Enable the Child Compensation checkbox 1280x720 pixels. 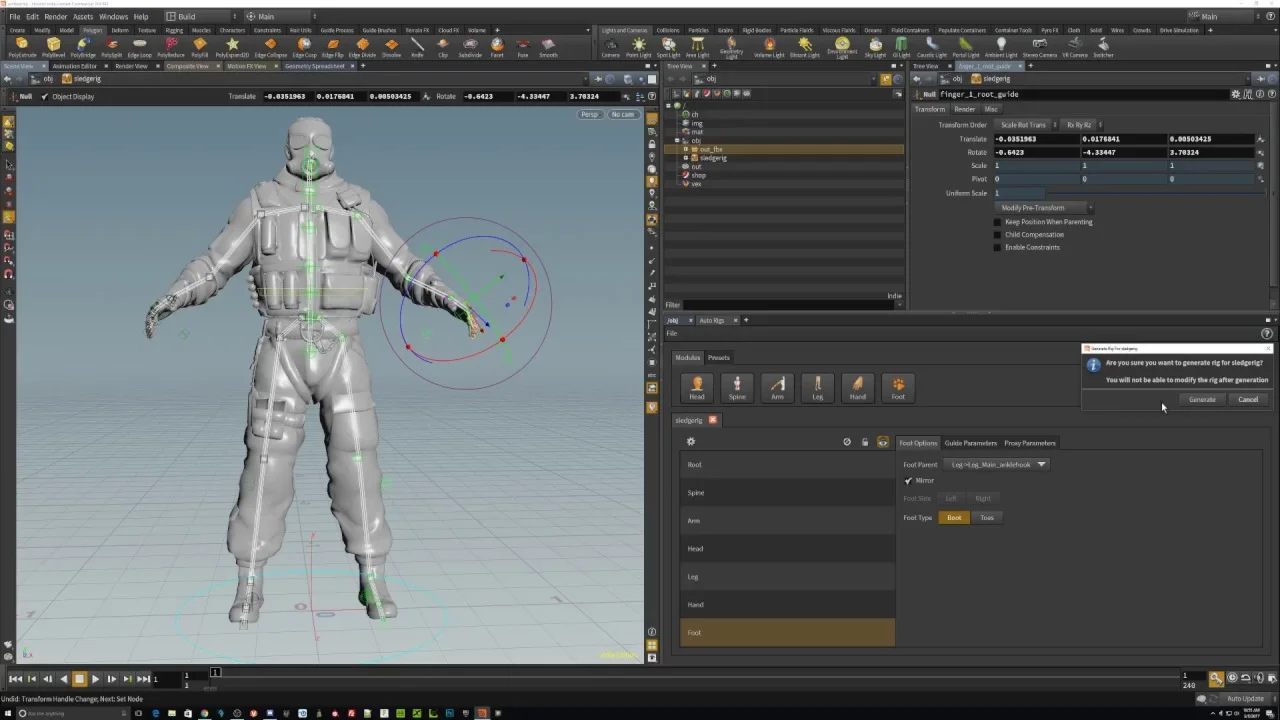(997, 234)
